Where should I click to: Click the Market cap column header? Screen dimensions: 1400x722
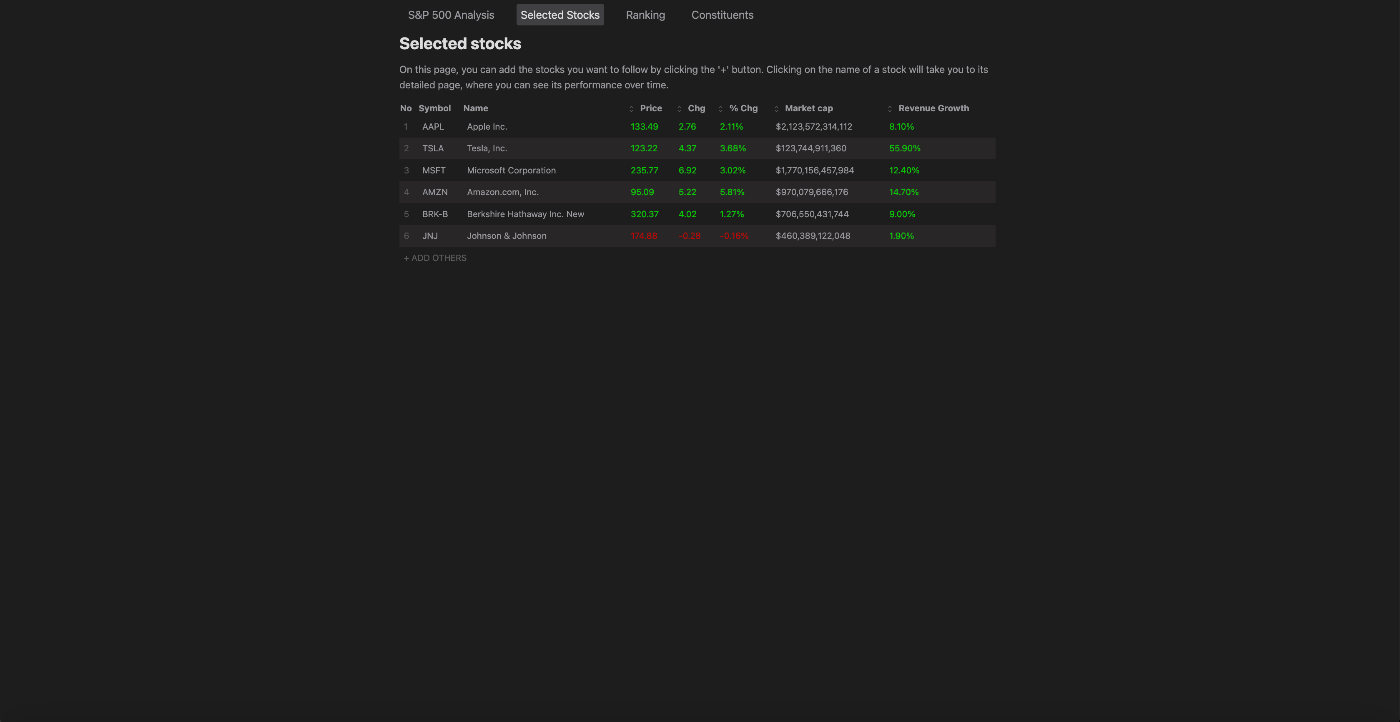coord(809,108)
